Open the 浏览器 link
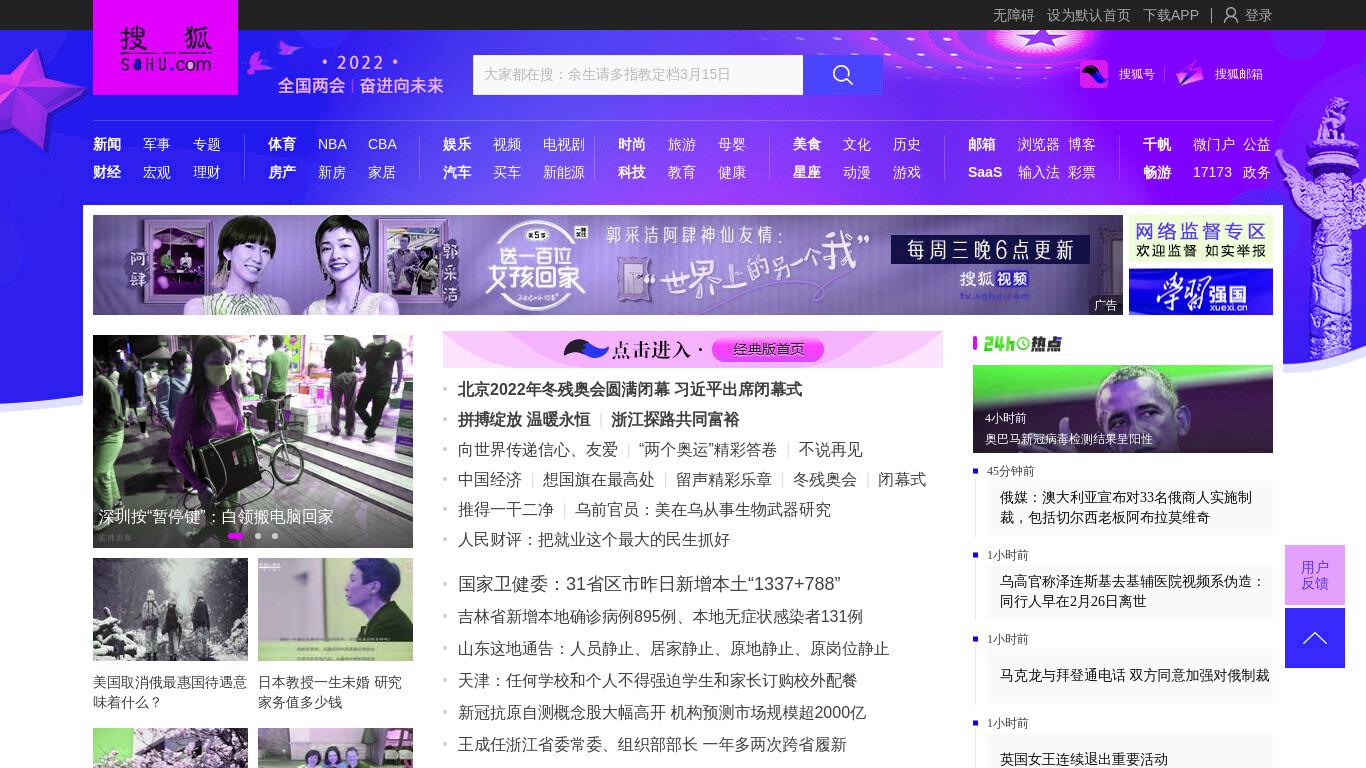Screen dimensions: 1366x768 (1039, 144)
